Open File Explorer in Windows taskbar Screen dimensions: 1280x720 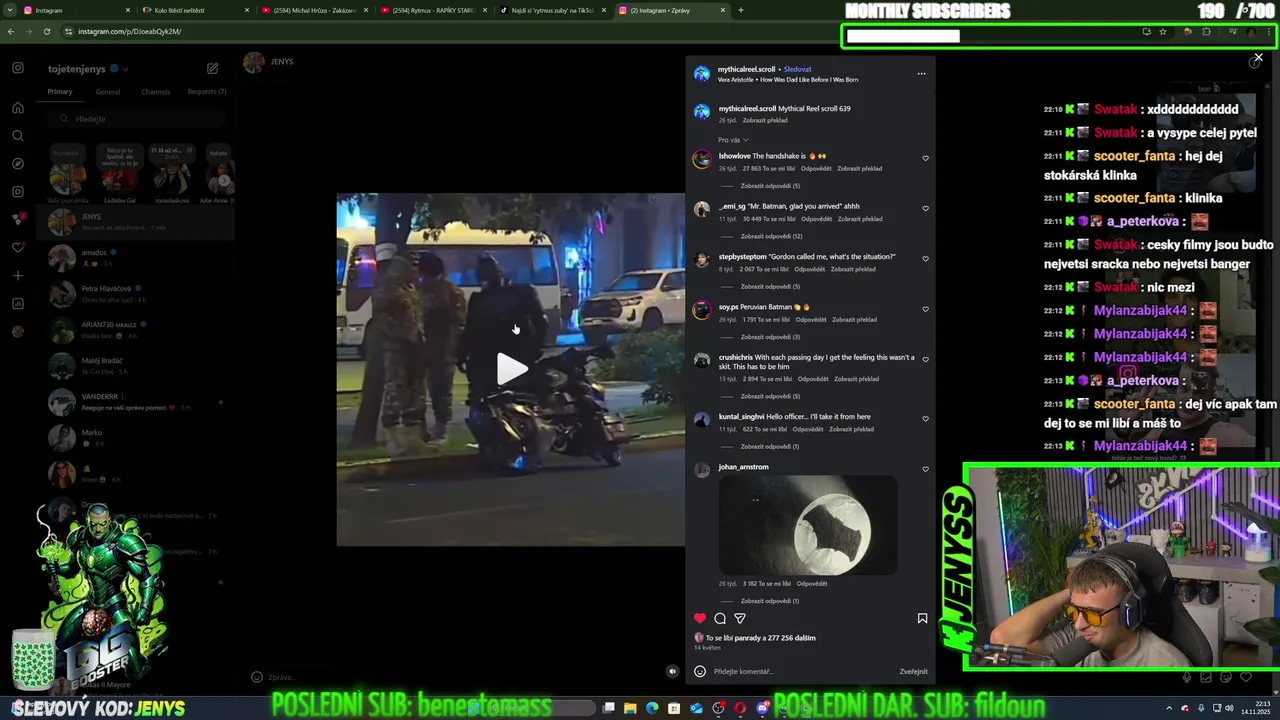click(630, 708)
